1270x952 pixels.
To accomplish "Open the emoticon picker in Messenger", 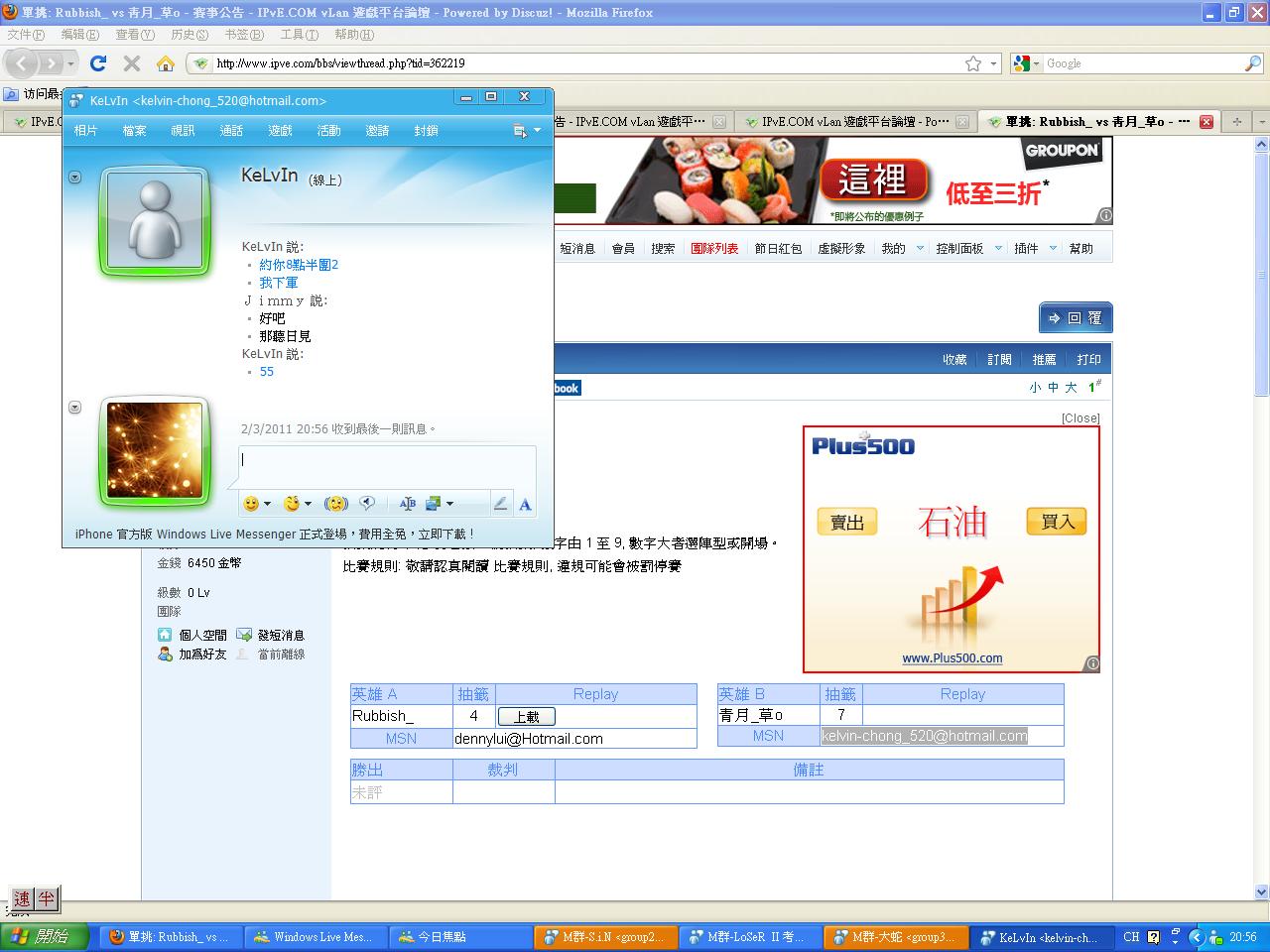I will coord(251,504).
